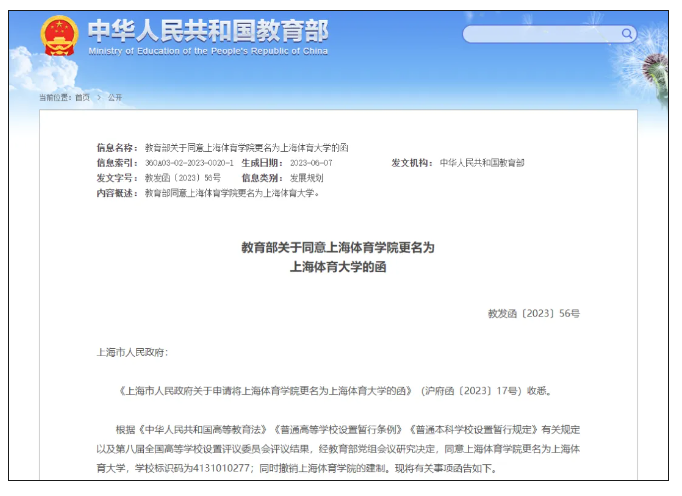Click the salutation 上海市人民政府:
This screenshot has width=682, height=496.
[x=132, y=352]
